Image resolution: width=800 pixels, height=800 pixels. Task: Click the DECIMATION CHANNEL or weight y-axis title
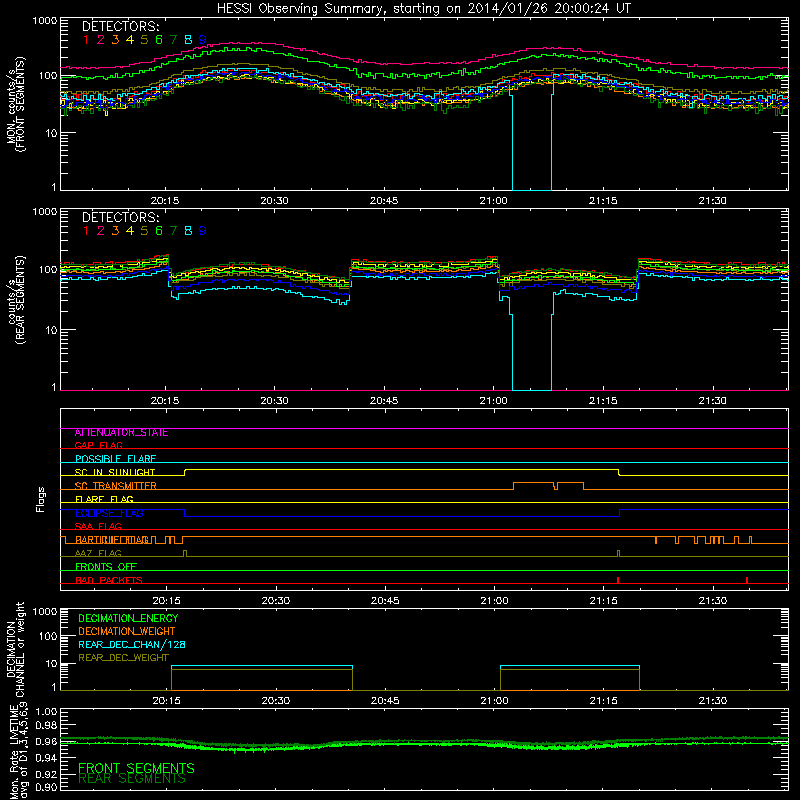[x=15, y=649]
